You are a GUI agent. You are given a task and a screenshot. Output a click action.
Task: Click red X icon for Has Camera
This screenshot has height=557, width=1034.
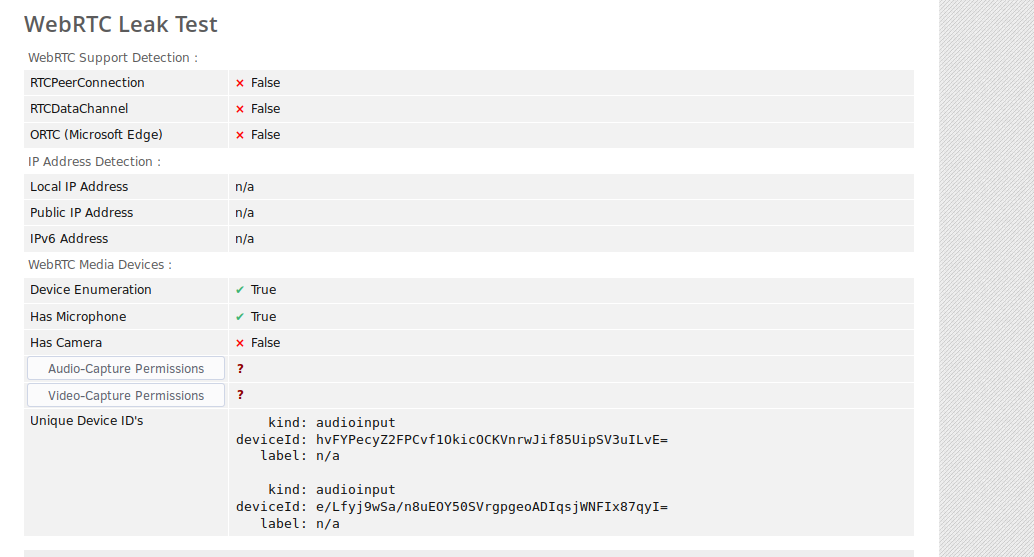pyautogui.click(x=240, y=343)
